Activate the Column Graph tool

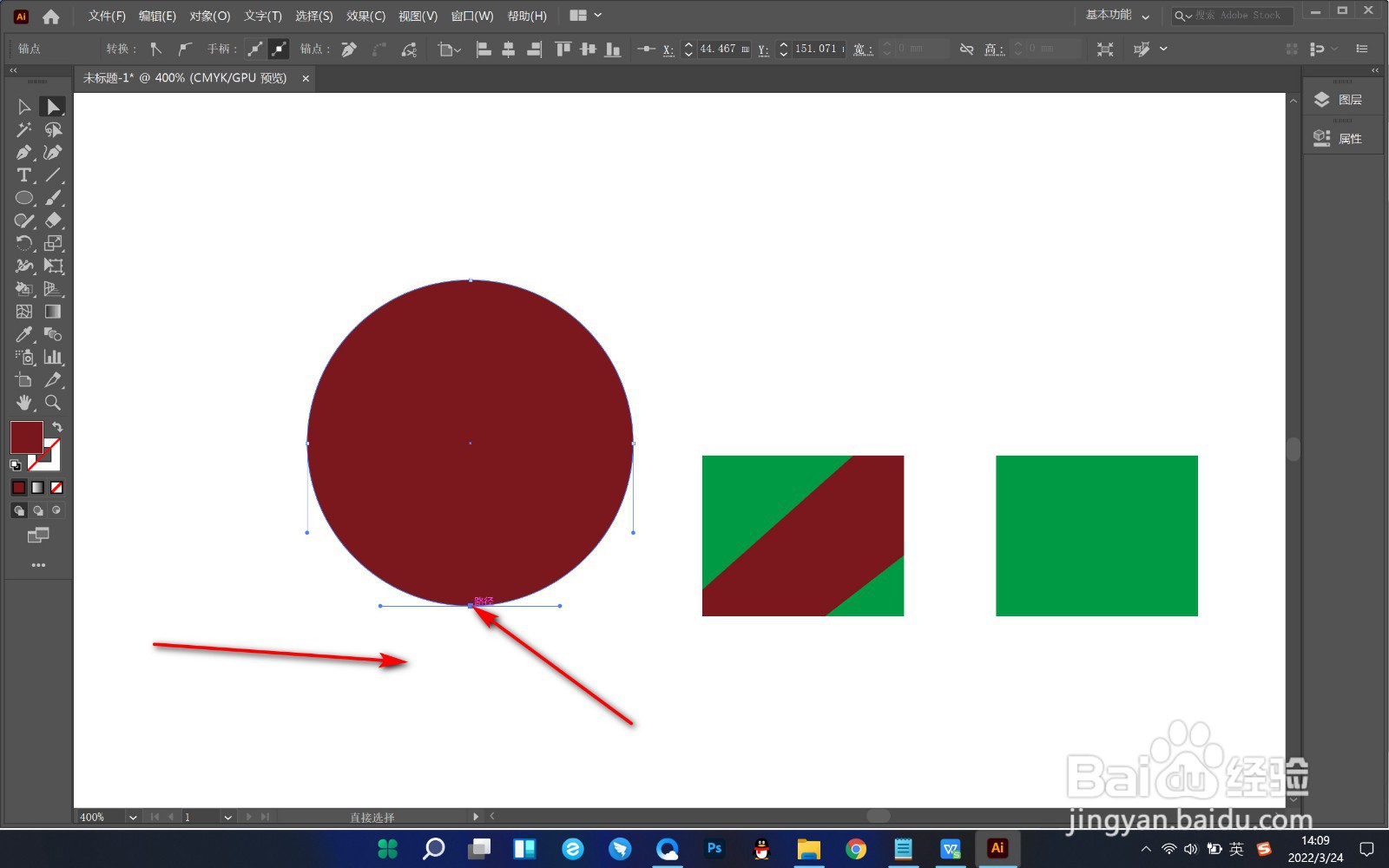(53, 357)
